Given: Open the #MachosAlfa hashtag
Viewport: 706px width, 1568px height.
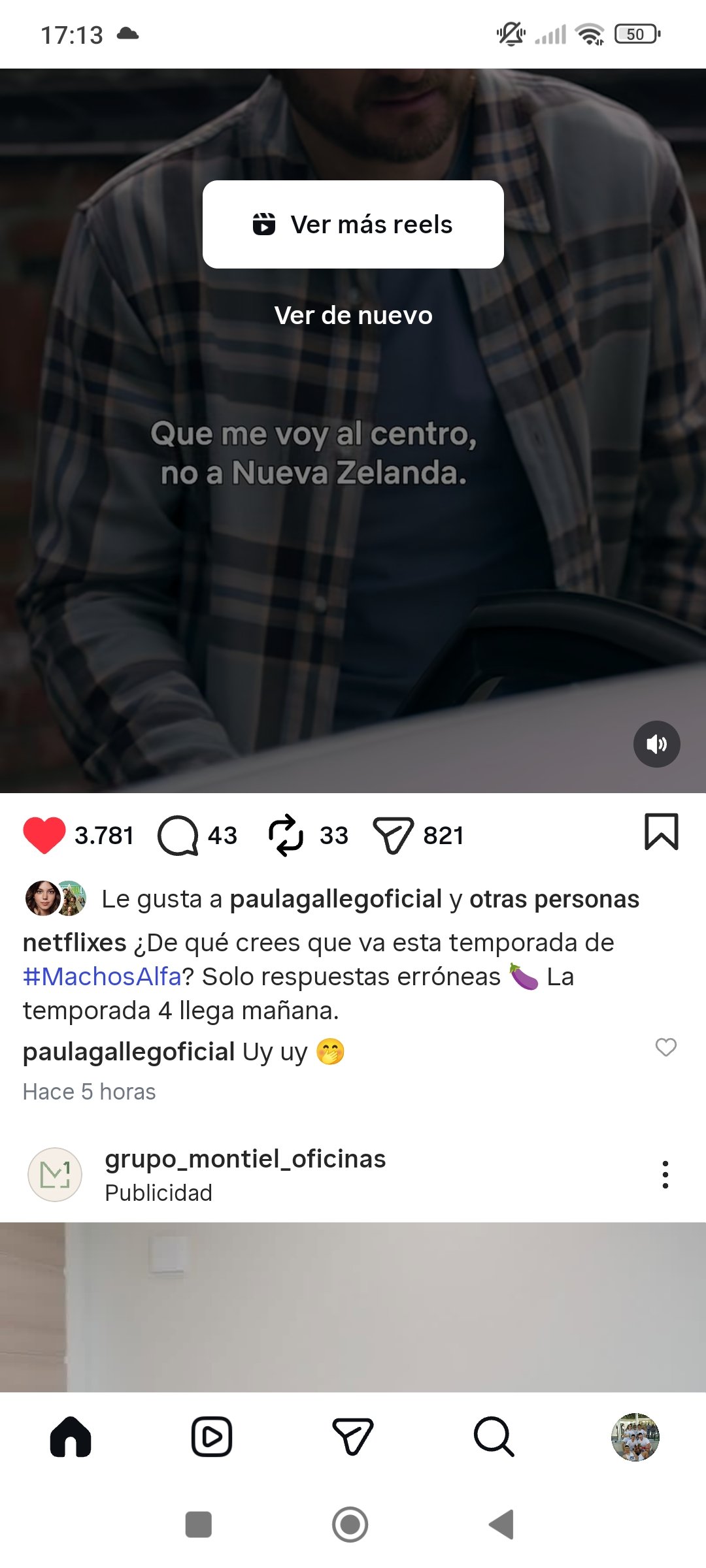Looking at the screenshot, I should pyautogui.click(x=102, y=977).
